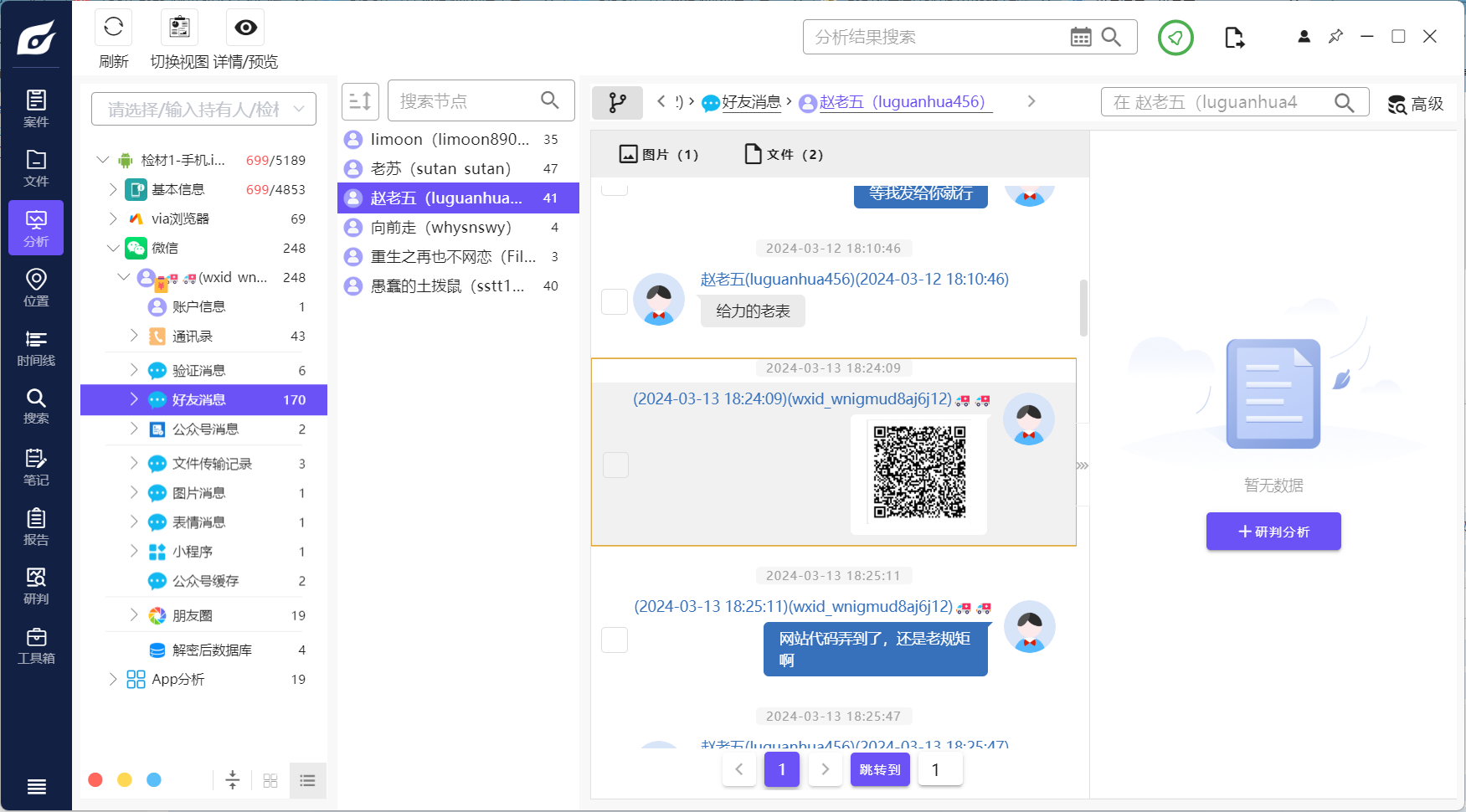Select 账户信息 tree item
Screen dimensions: 1466x812
click(203, 306)
